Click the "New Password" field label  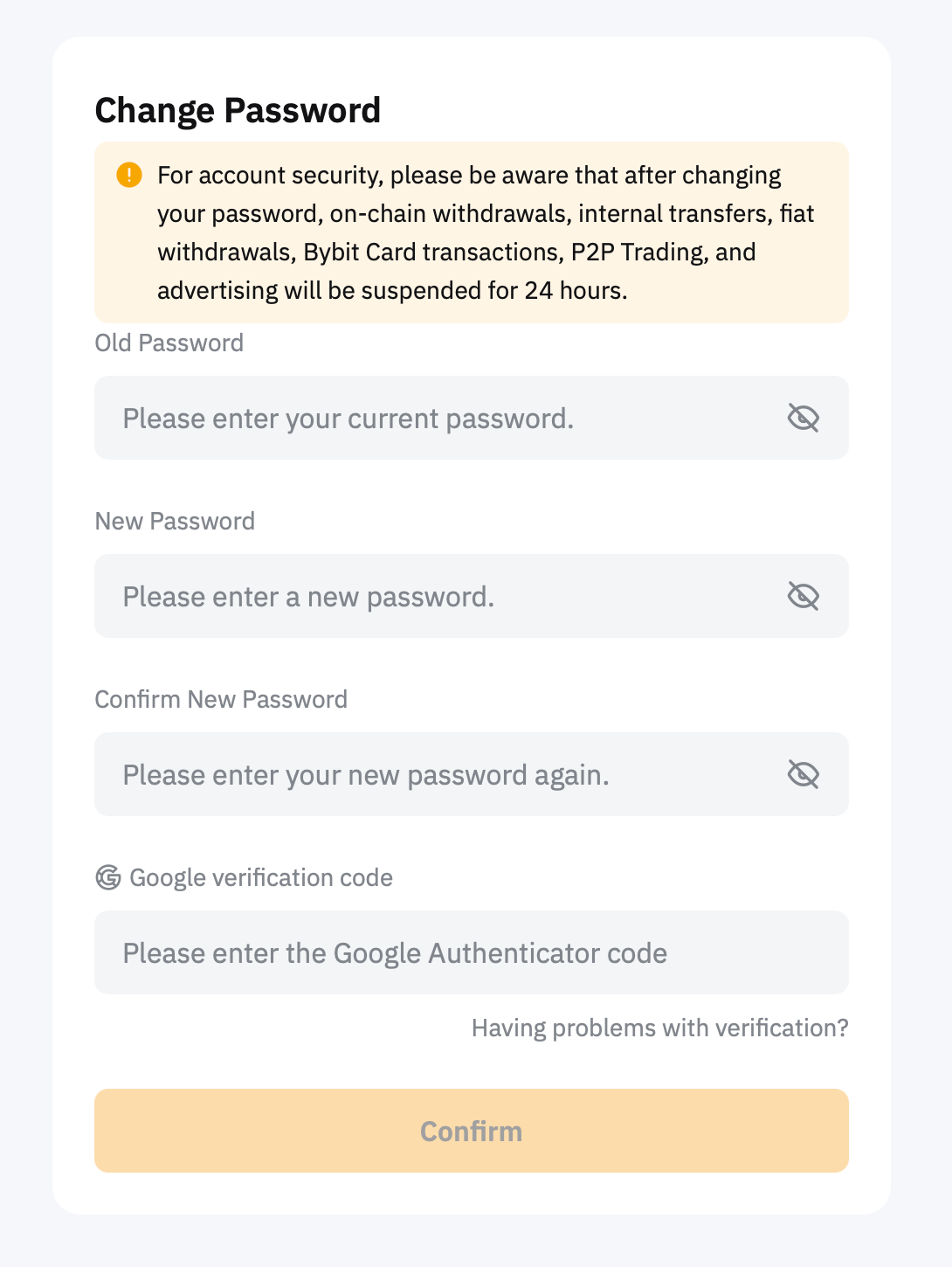click(175, 522)
